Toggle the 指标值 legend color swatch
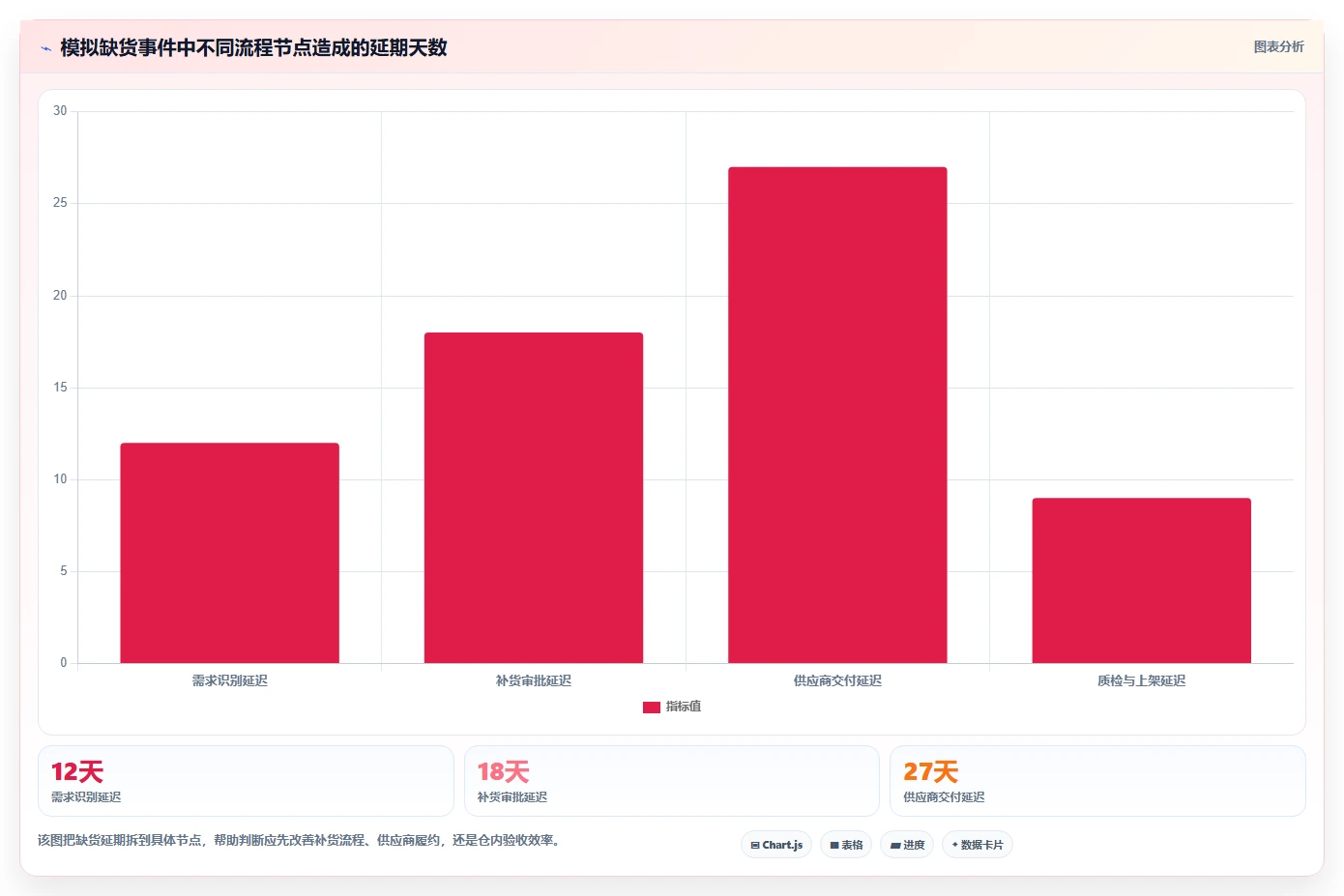 coord(652,708)
